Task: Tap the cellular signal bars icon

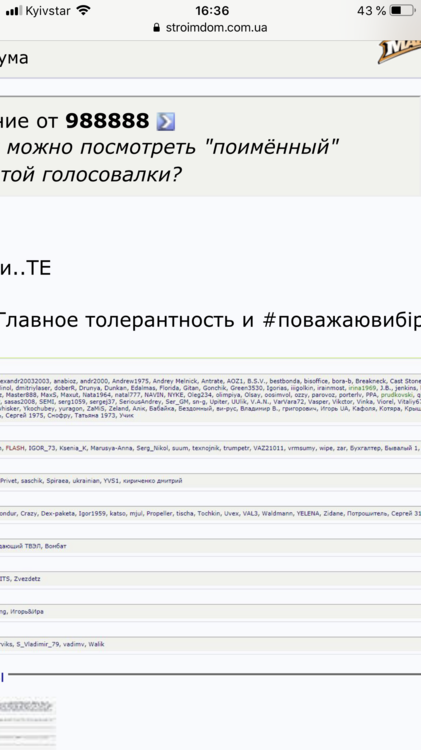Action: click(x=14, y=11)
